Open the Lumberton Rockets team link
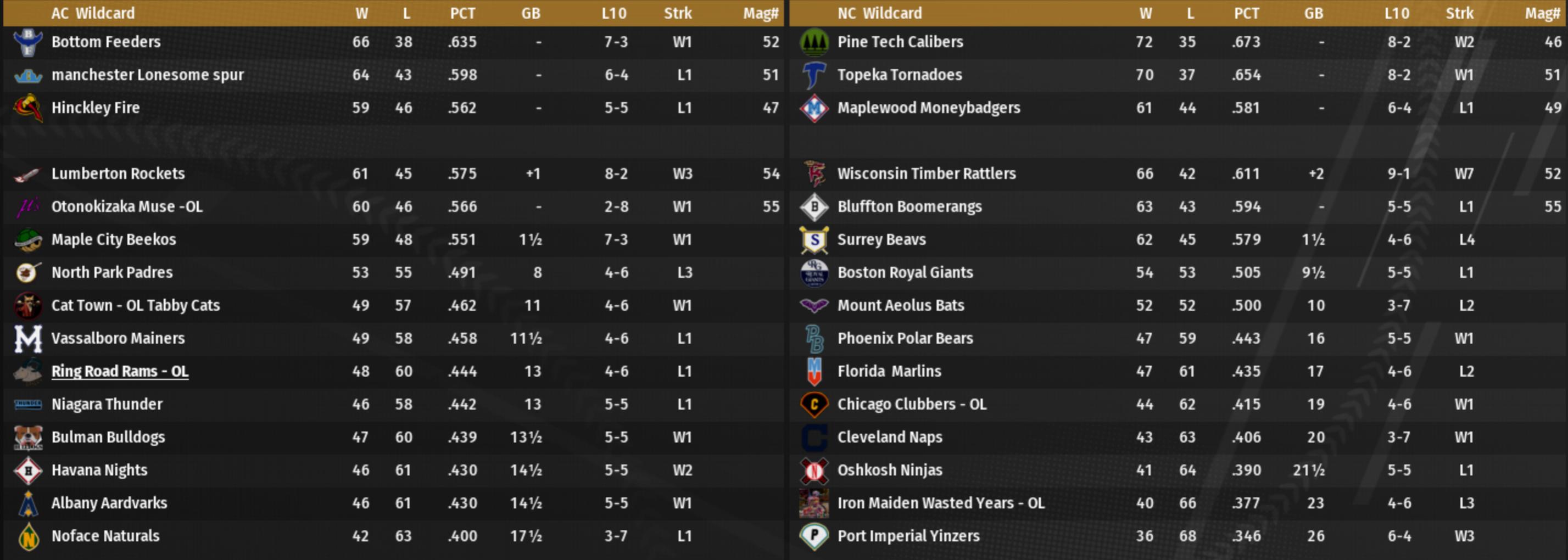 point(118,173)
